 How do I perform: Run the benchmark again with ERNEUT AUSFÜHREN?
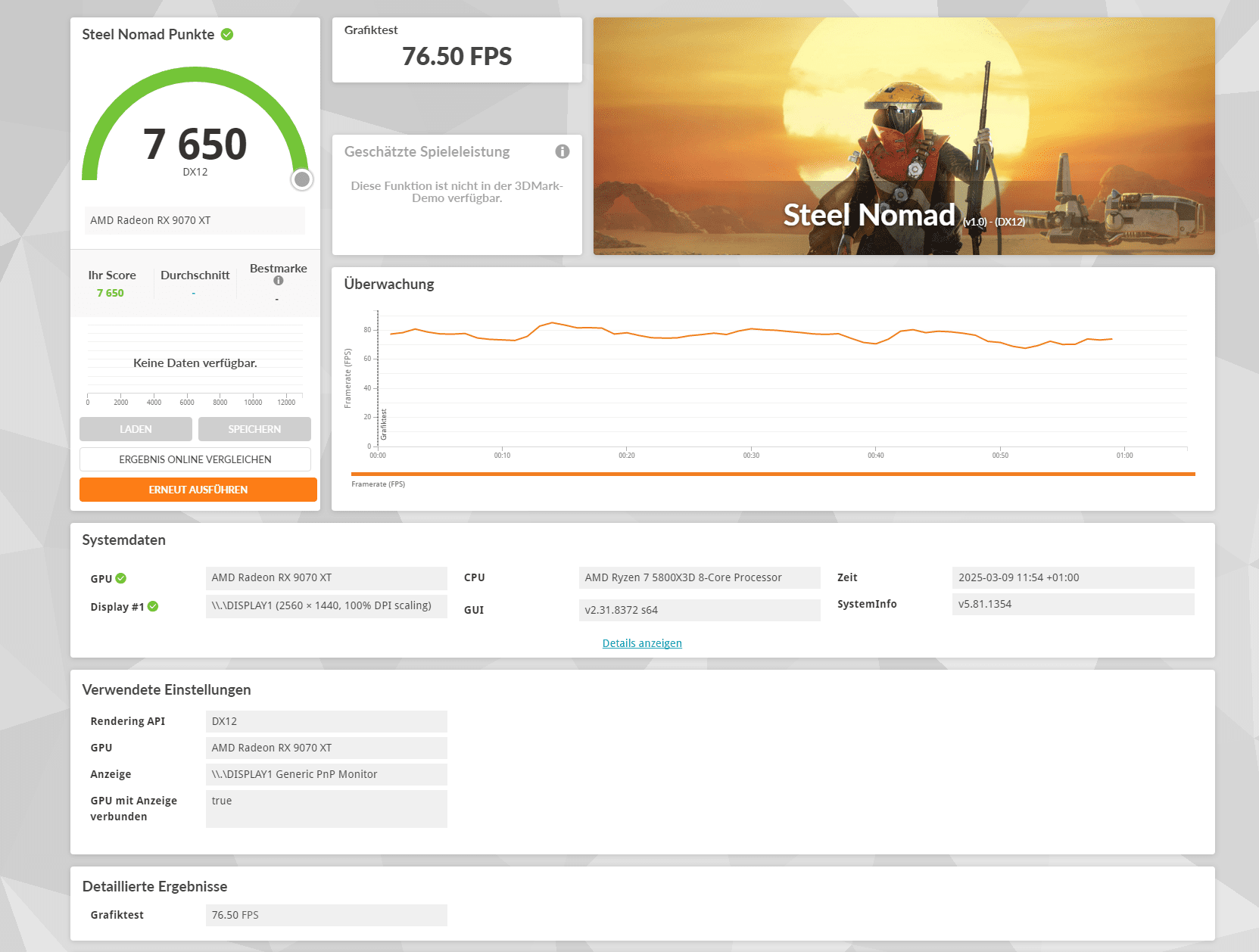pyautogui.click(x=198, y=490)
